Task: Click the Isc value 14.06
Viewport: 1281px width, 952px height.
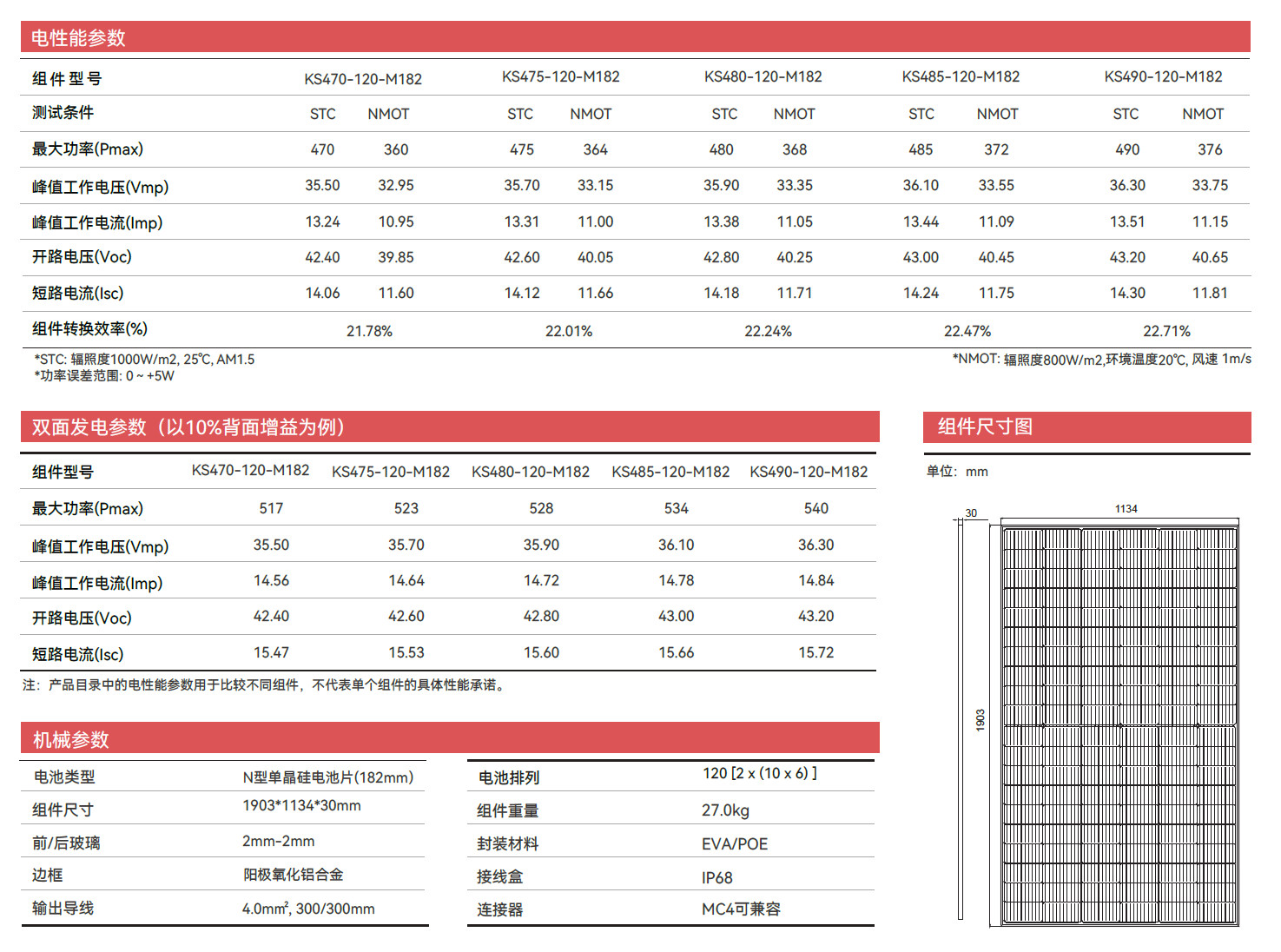Action: (x=322, y=293)
